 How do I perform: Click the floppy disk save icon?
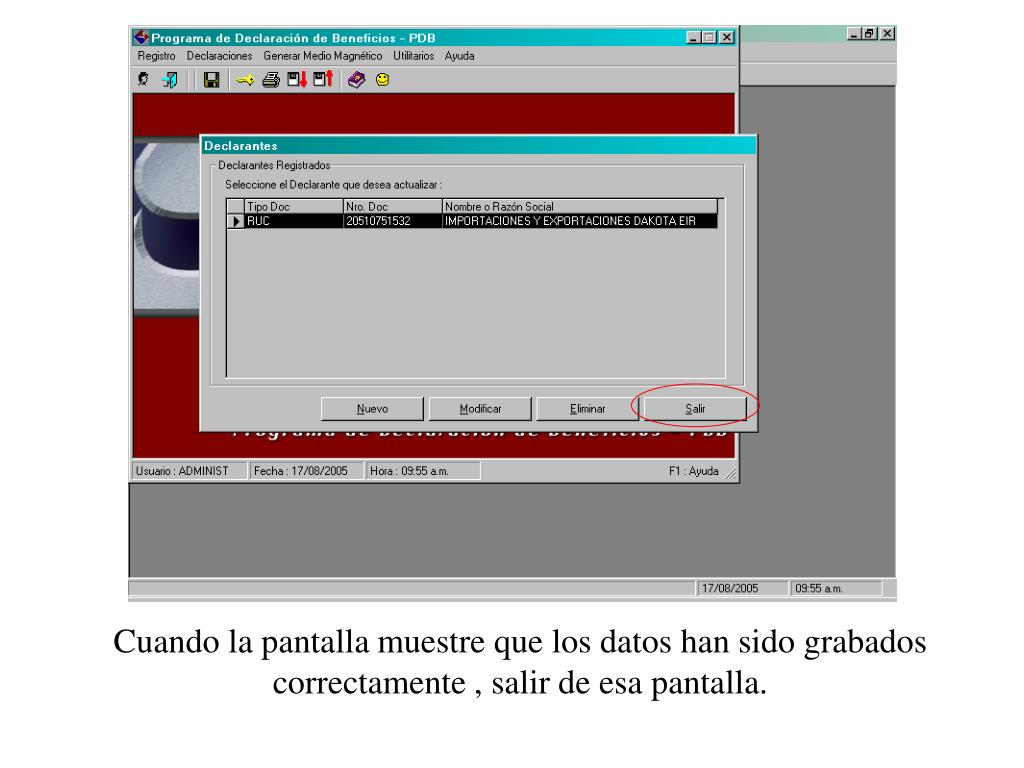coord(211,80)
